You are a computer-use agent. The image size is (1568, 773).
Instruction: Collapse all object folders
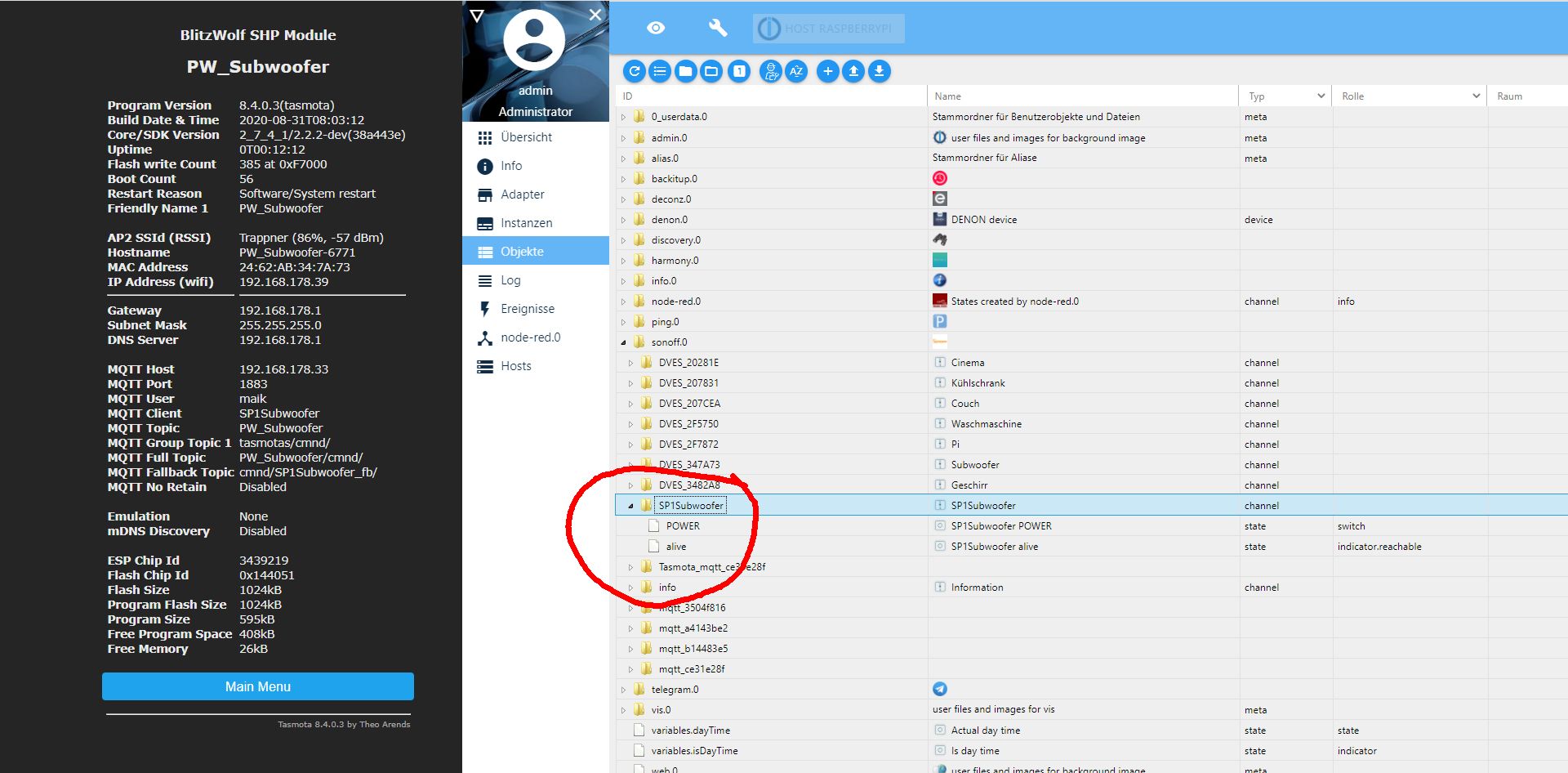click(x=685, y=71)
